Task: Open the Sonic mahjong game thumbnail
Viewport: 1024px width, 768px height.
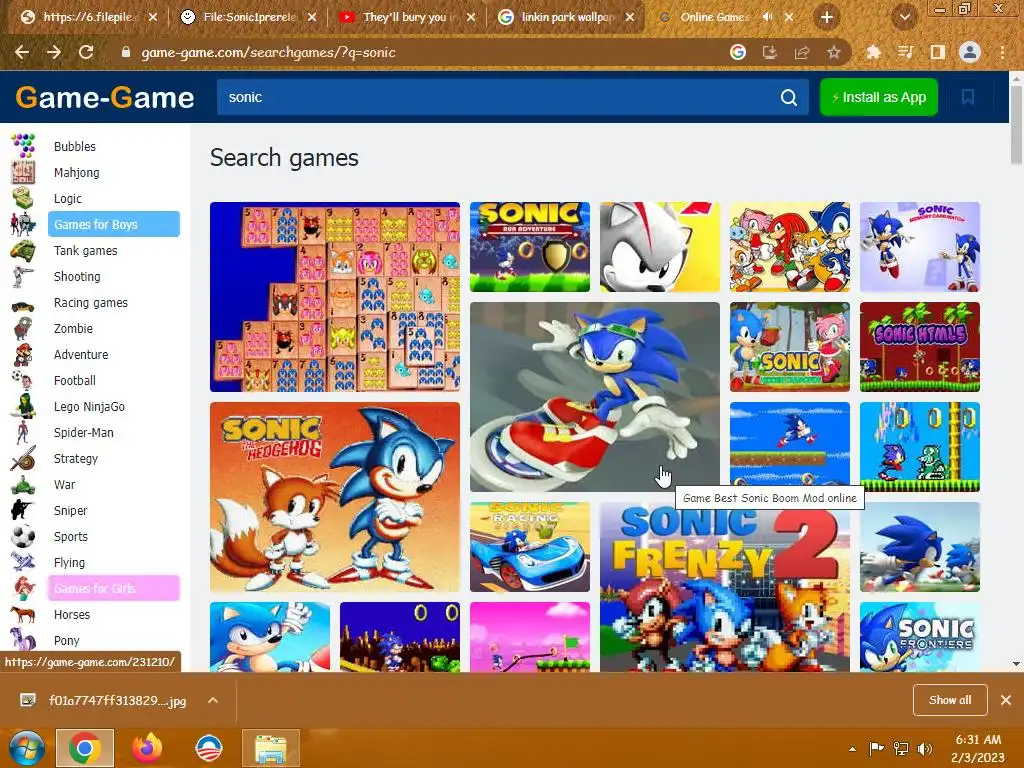Action: tap(334, 296)
